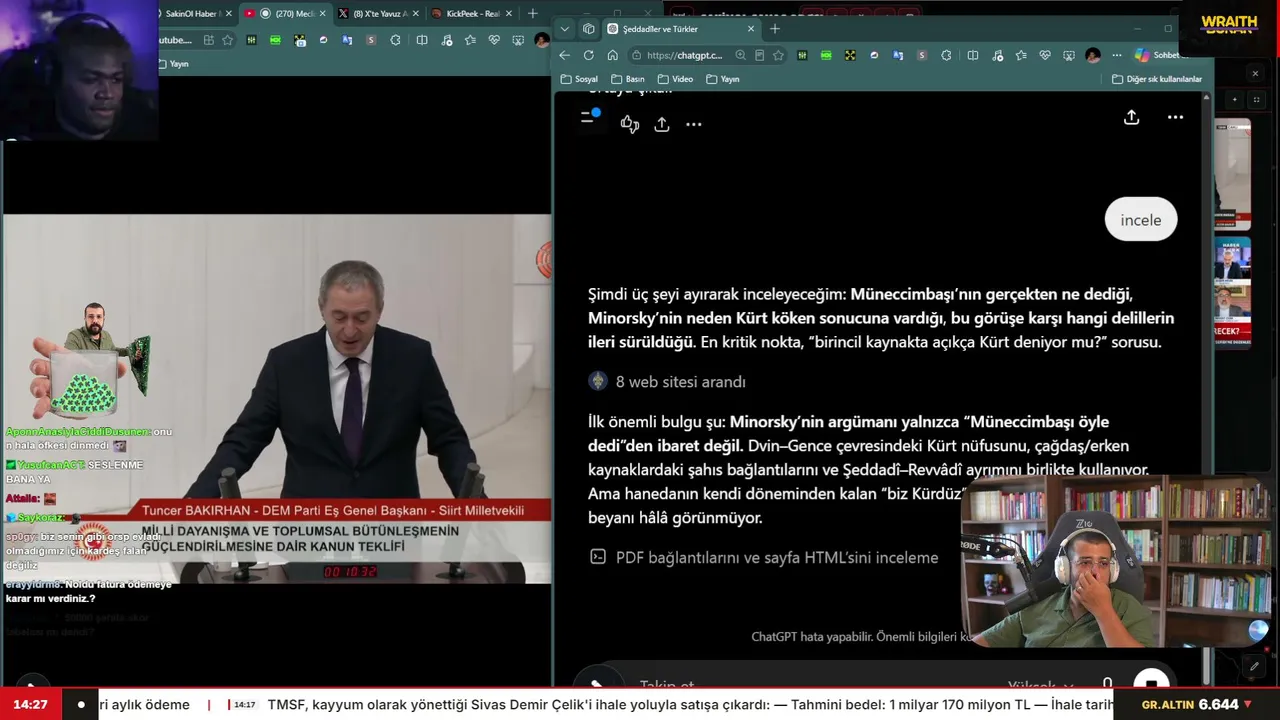Open extensions puzzle icon in YouTube window
This screenshot has height=720, width=1280.
396,40
